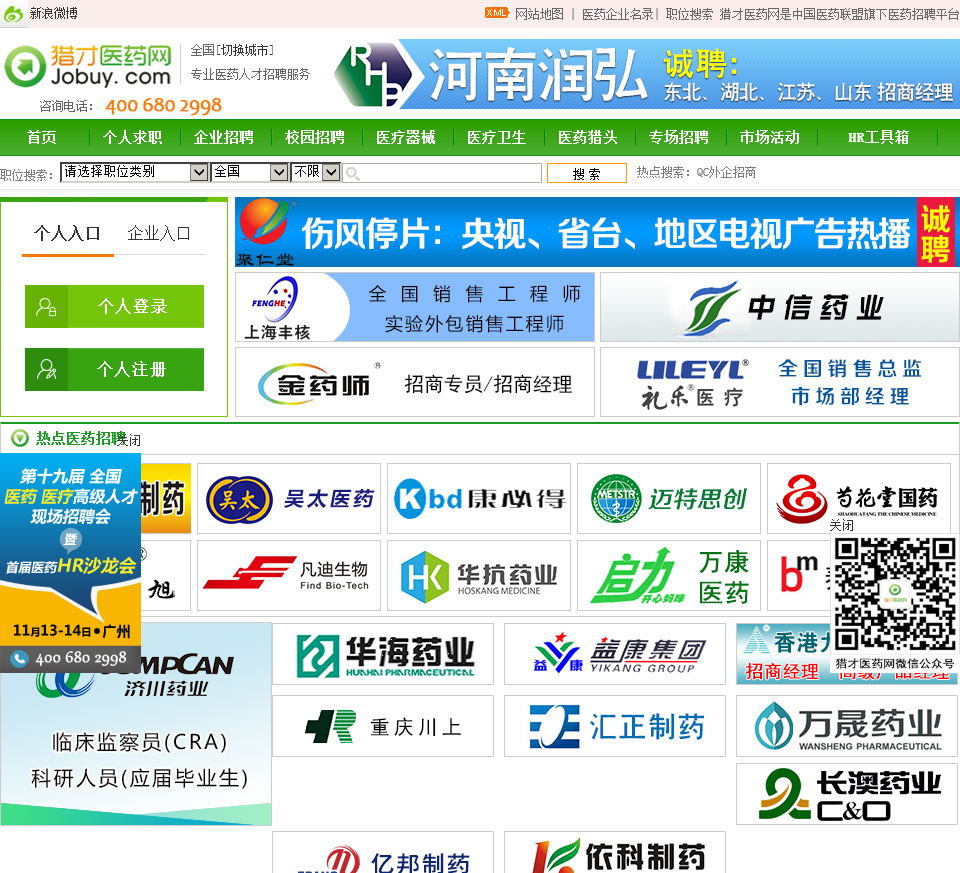Open 职位搜索 link in top bar
960x873 pixels.
click(x=689, y=13)
